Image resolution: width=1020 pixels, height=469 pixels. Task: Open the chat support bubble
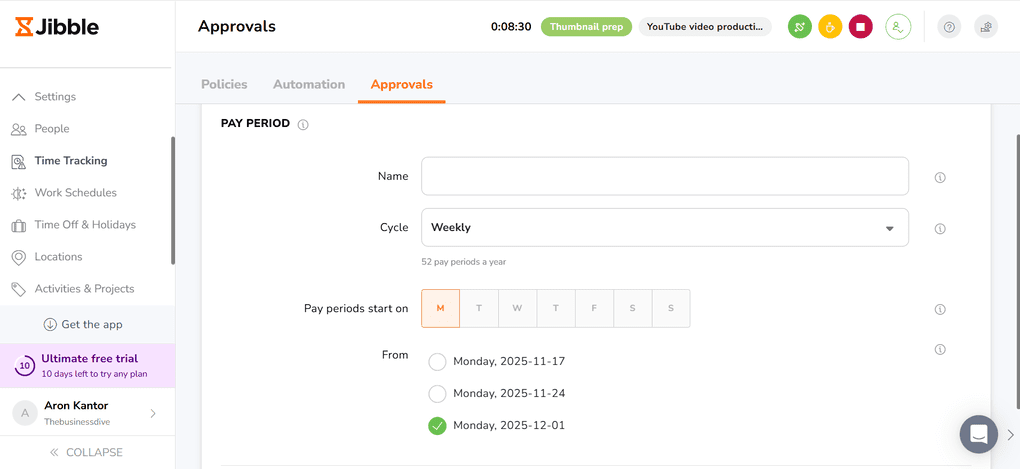pos(979,434)
